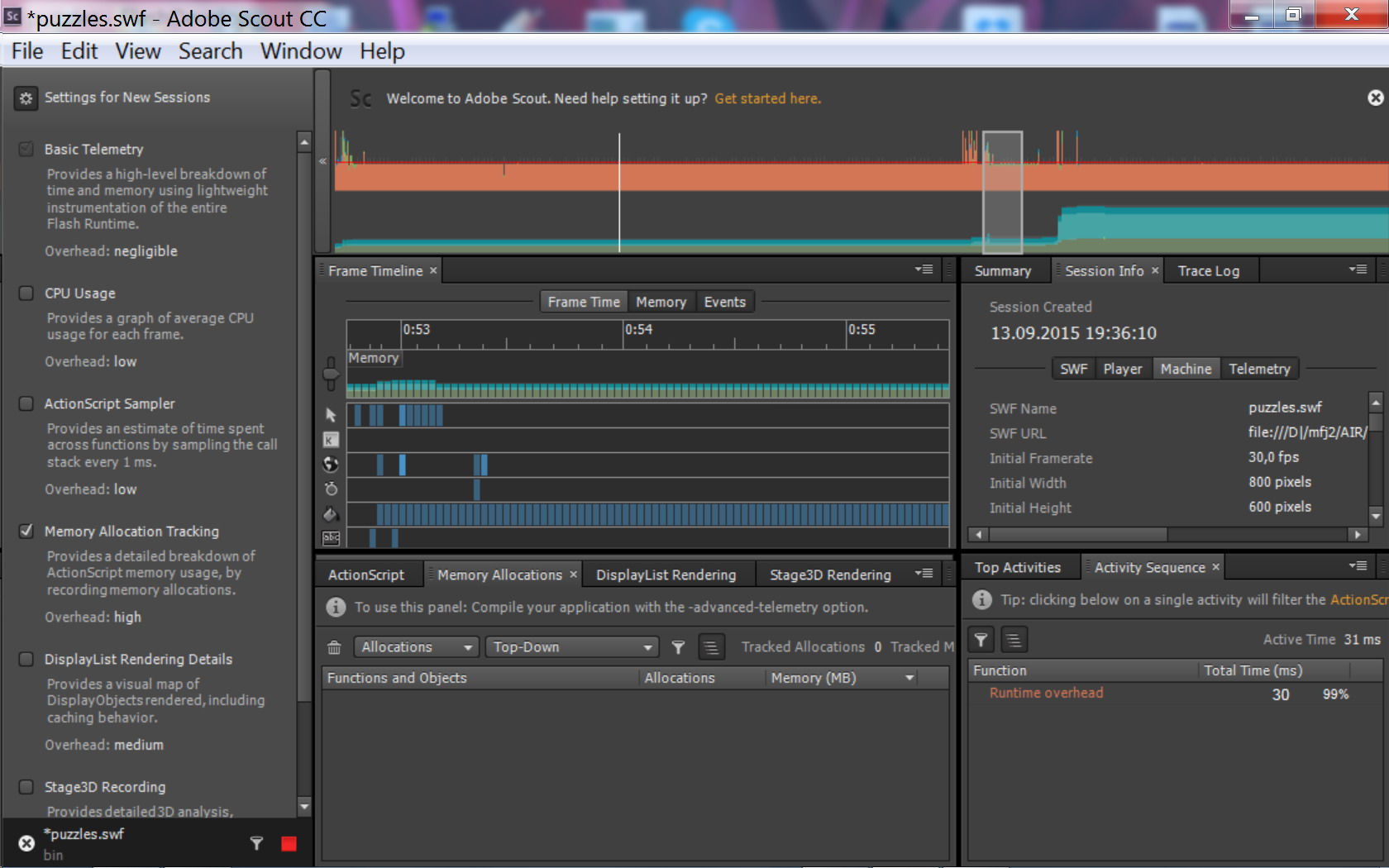Image resolution: width=1389 pixels, height=868 pixels.
Task: Click the timeline zoom slider handle
Action: coord(331,374)
